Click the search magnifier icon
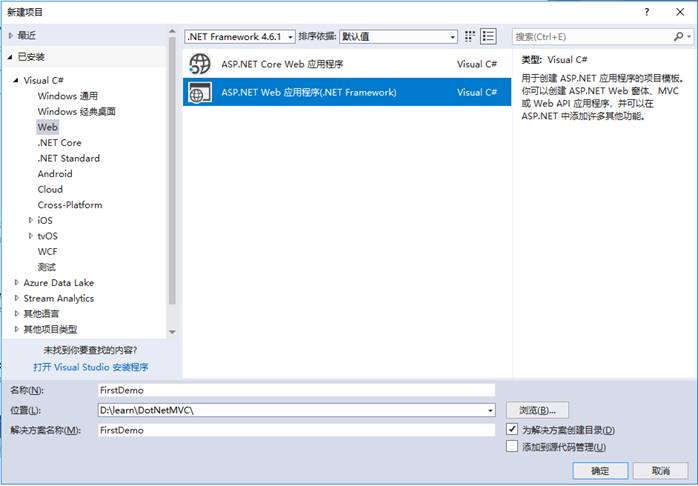 pos(678,36)
